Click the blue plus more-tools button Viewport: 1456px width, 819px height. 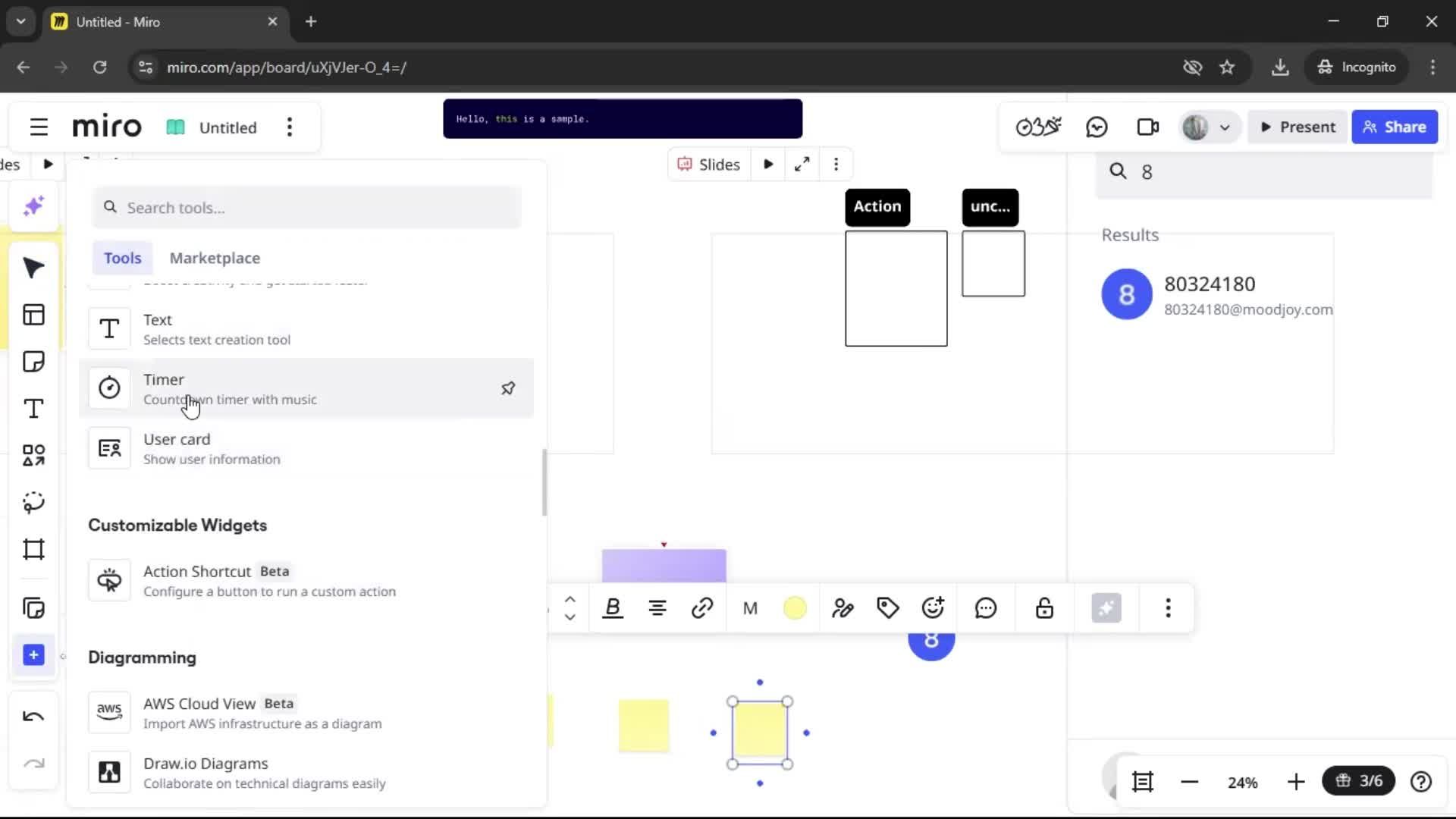[33, 655]
